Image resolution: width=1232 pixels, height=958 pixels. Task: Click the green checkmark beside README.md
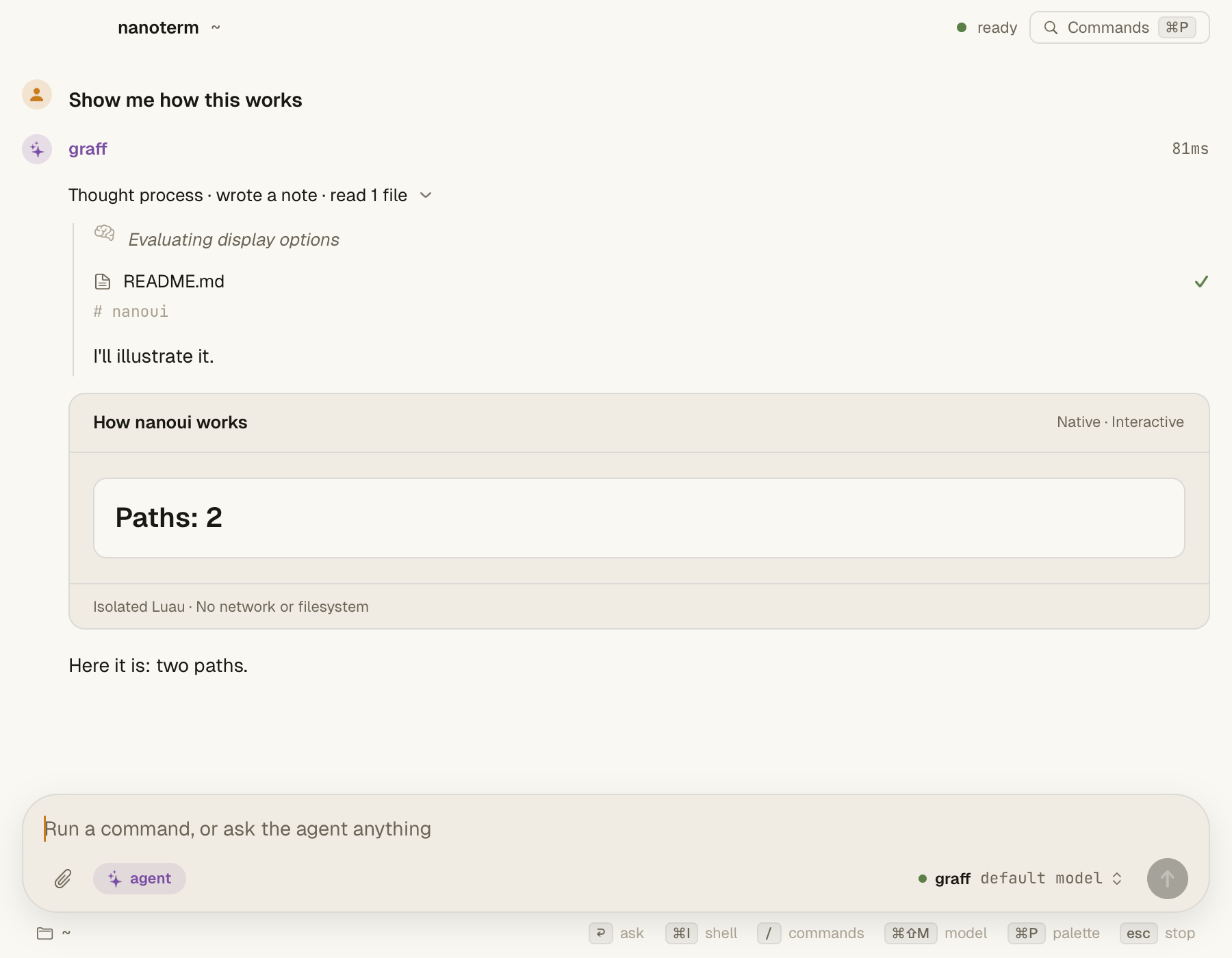pyautogui.click(x=1201, y=281)
